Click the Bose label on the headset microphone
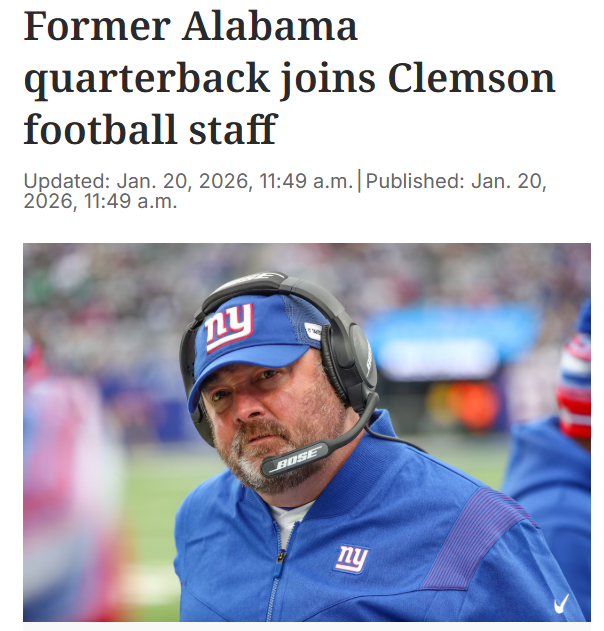This screenshot has height=631, width=604. [x=295, y=460]
